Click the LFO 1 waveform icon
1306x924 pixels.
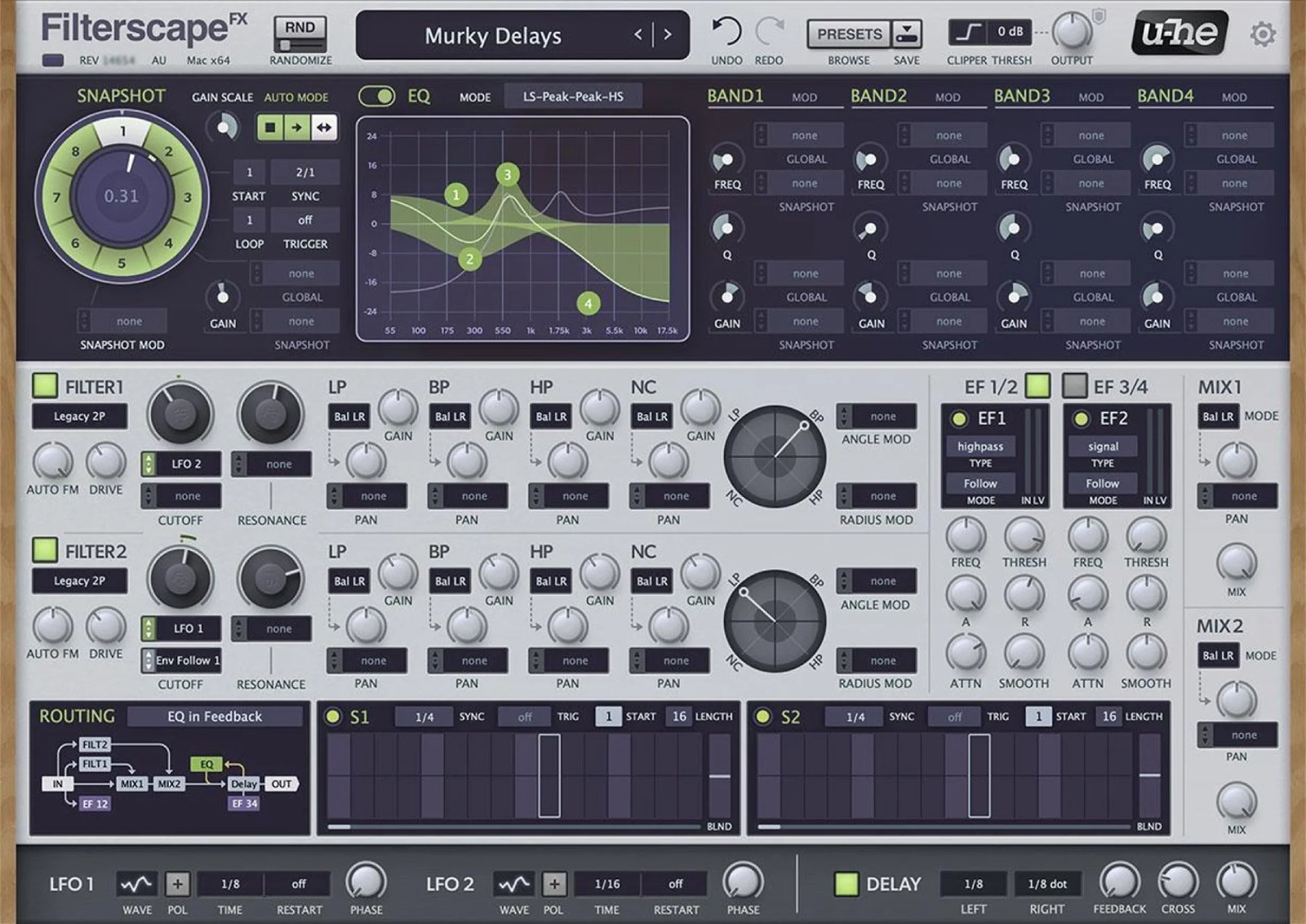136,884
